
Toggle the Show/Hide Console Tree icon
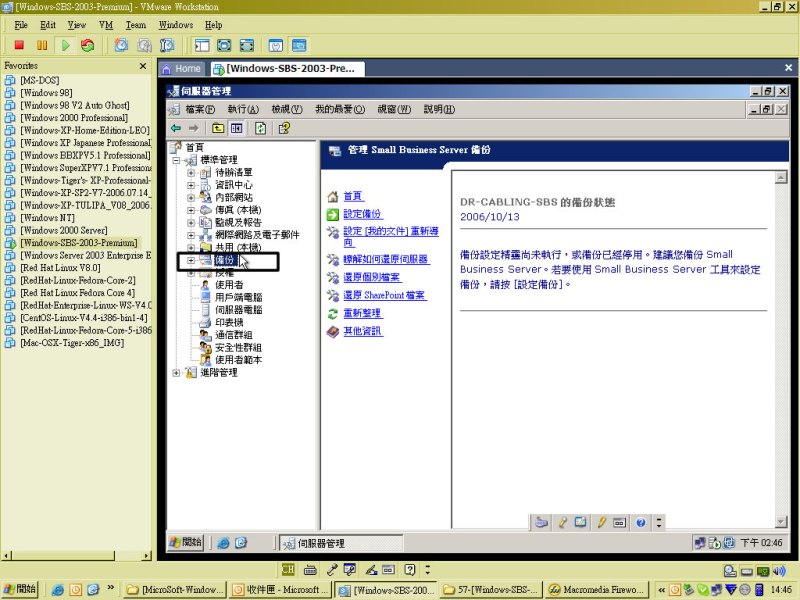coord(236,128)
